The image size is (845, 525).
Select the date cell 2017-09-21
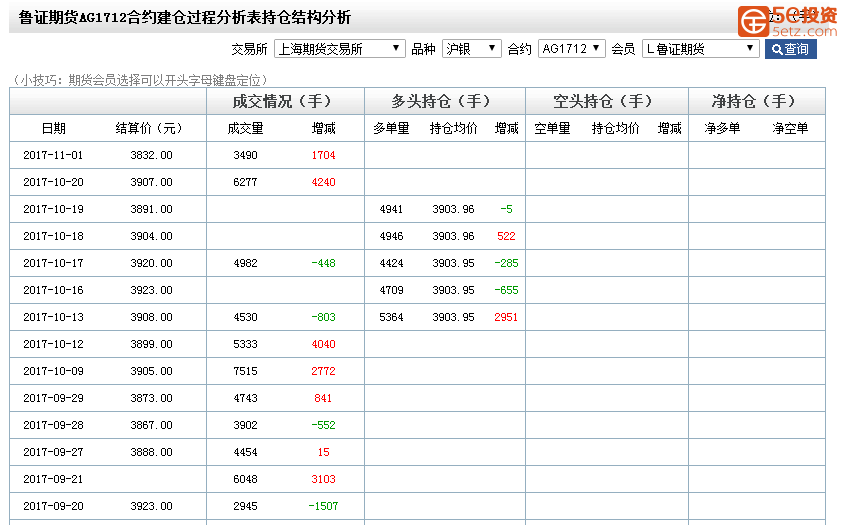click(53, 479)
